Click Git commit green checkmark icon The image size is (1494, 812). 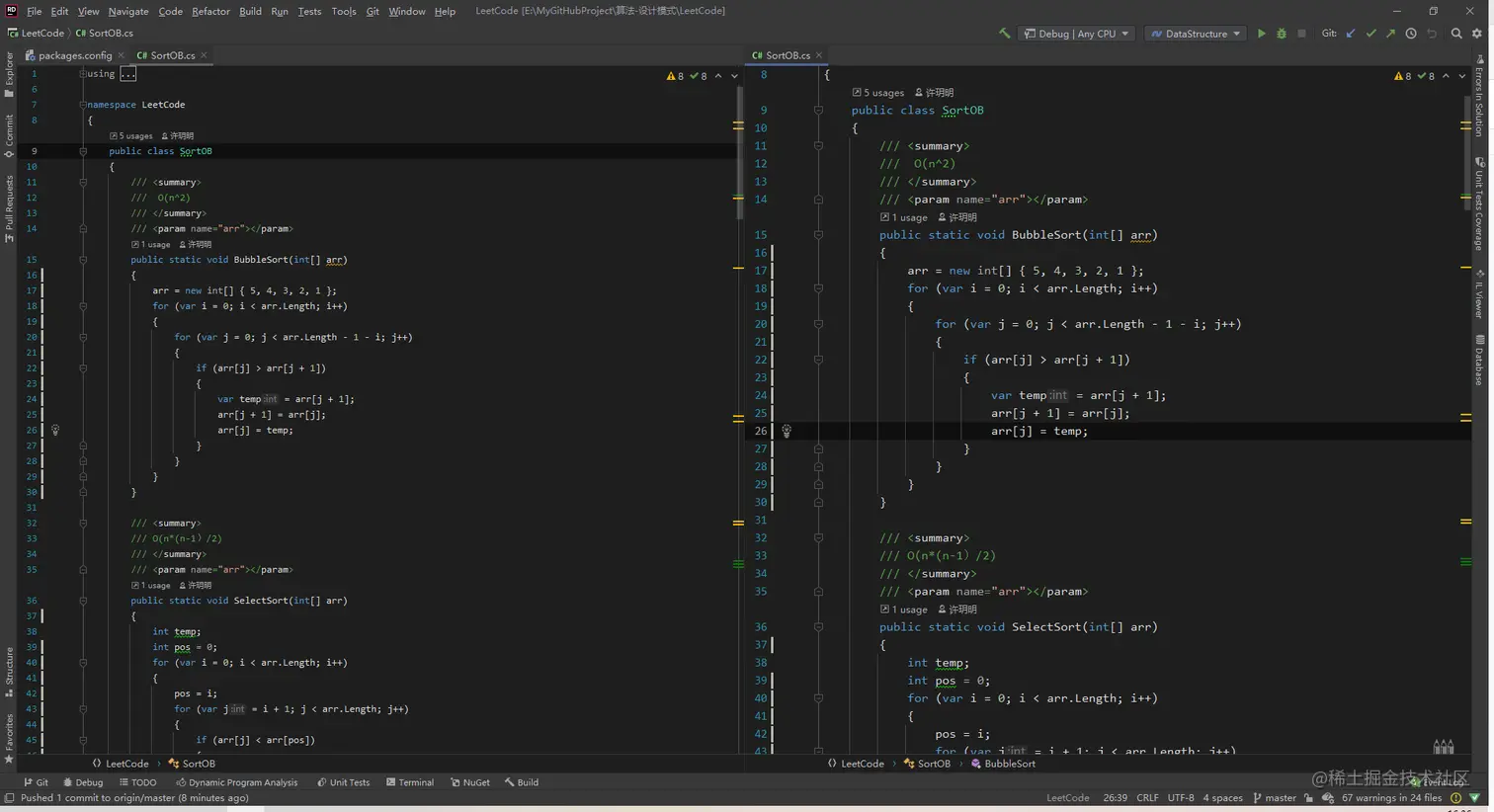1370,34
